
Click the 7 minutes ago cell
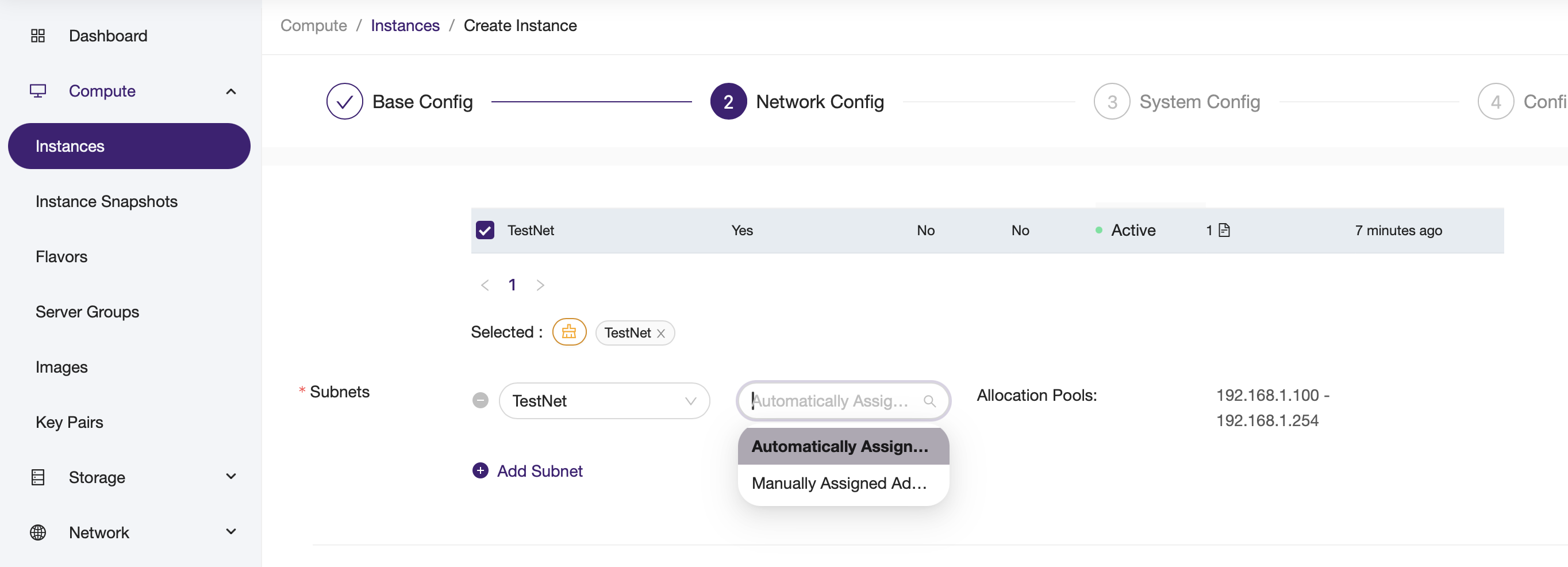click(x=1398, y=230)
